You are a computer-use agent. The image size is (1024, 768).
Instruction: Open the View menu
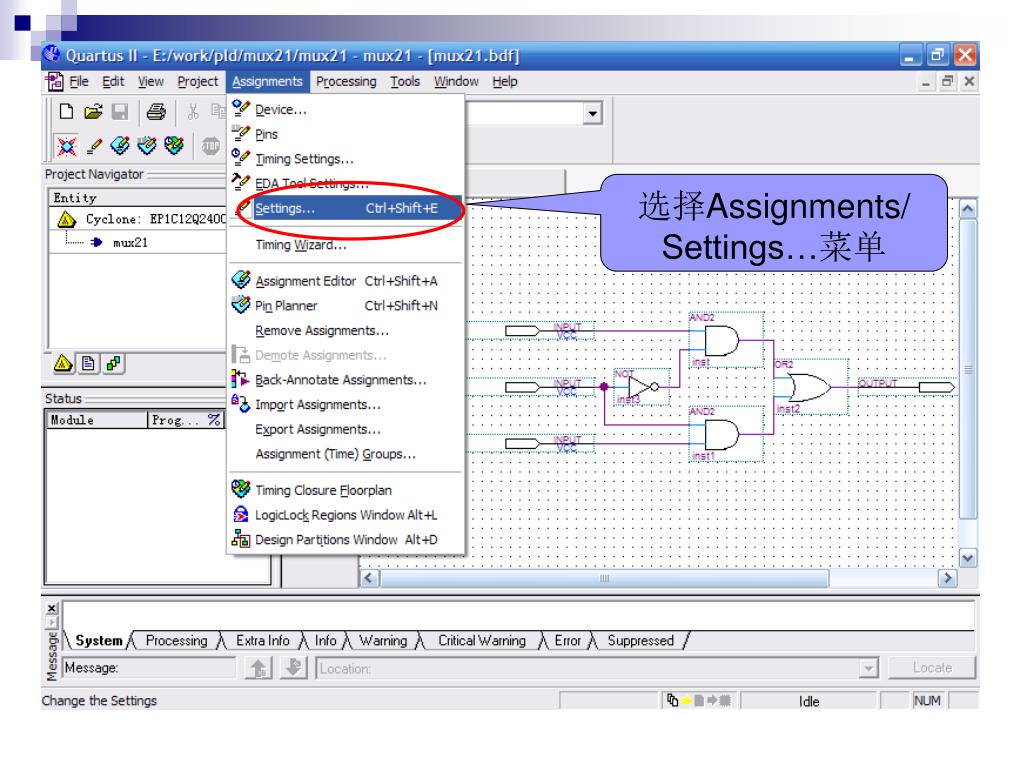click(x=151, y=82)
